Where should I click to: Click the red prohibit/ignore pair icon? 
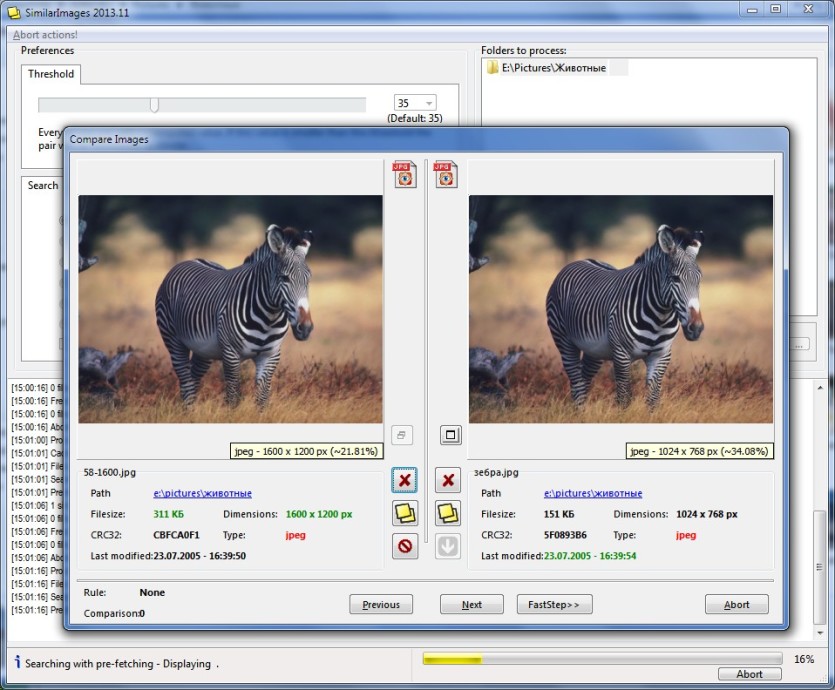pyautogui.click(x=405, y=546)
